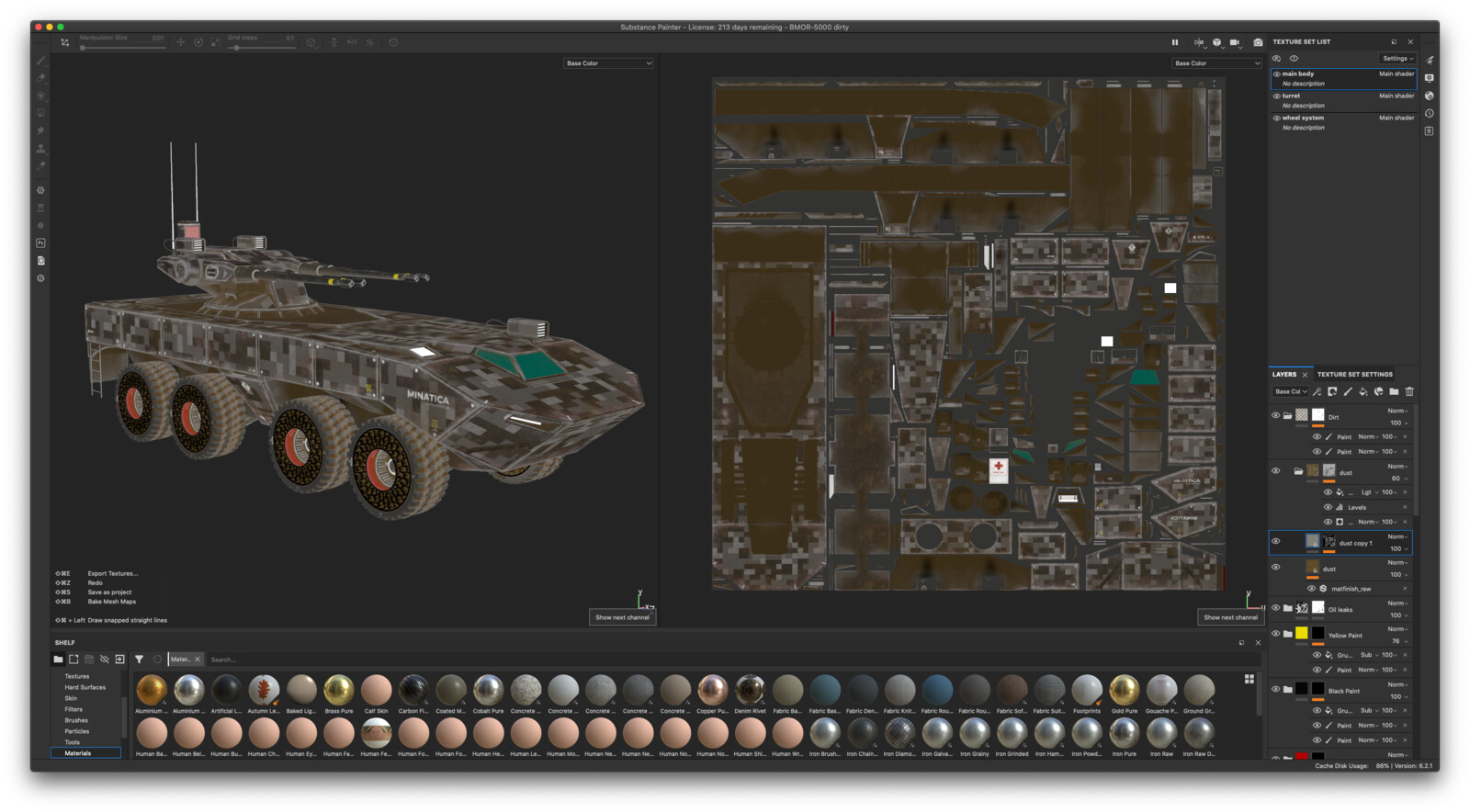Click the transform manipulator icon in top toolbar
Viewport: 1470px width, 812px height.
(x=64, y=42)
